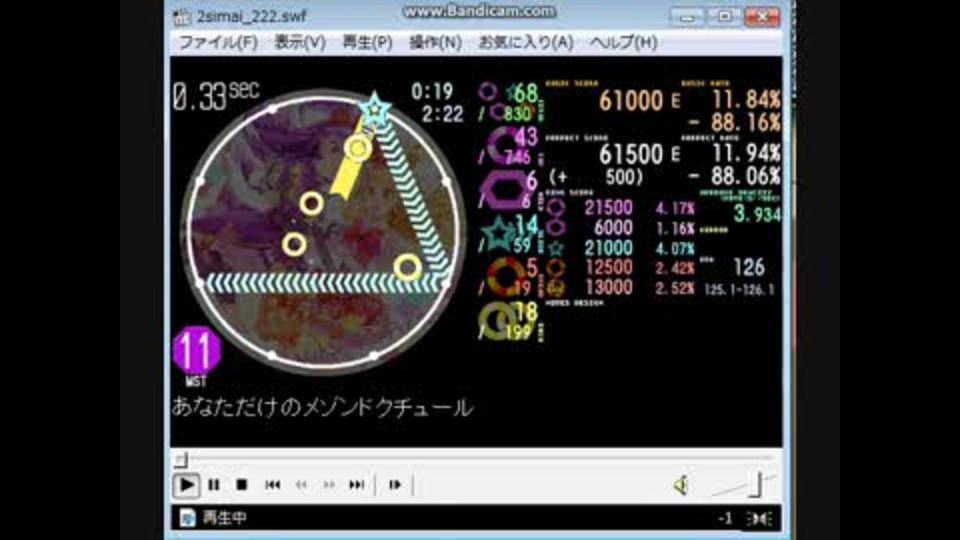960x540 pixels.
Task: Click the 2:22 total time
Action: 442,114
